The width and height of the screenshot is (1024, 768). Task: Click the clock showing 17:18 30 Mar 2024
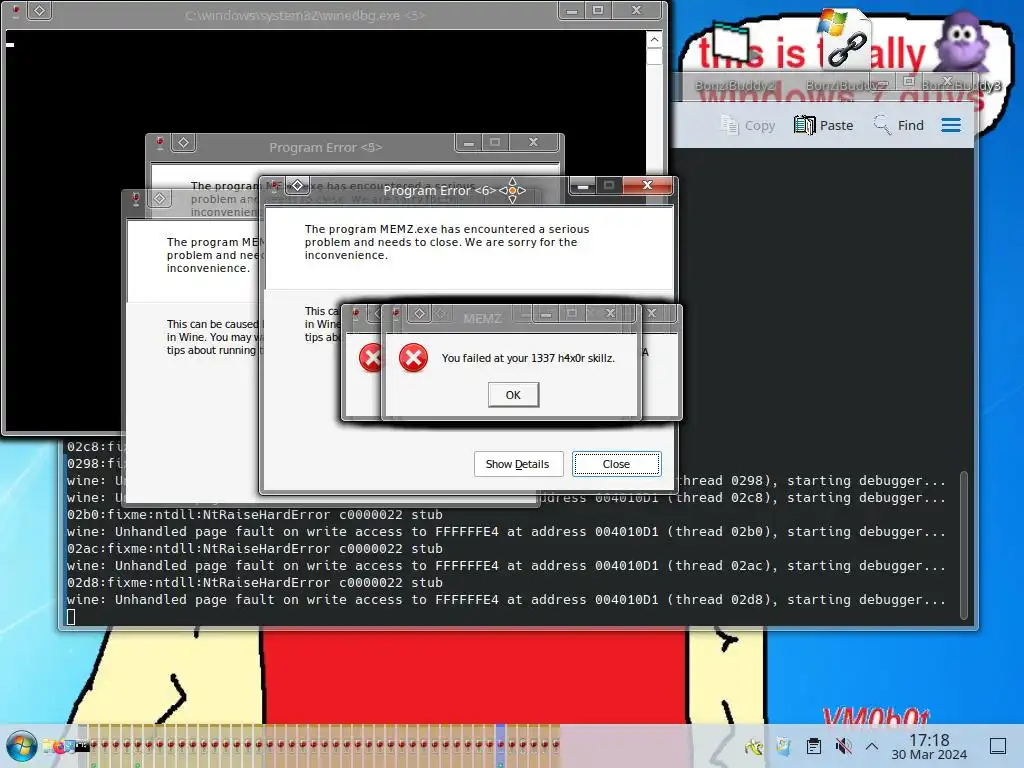click(929, 746)
